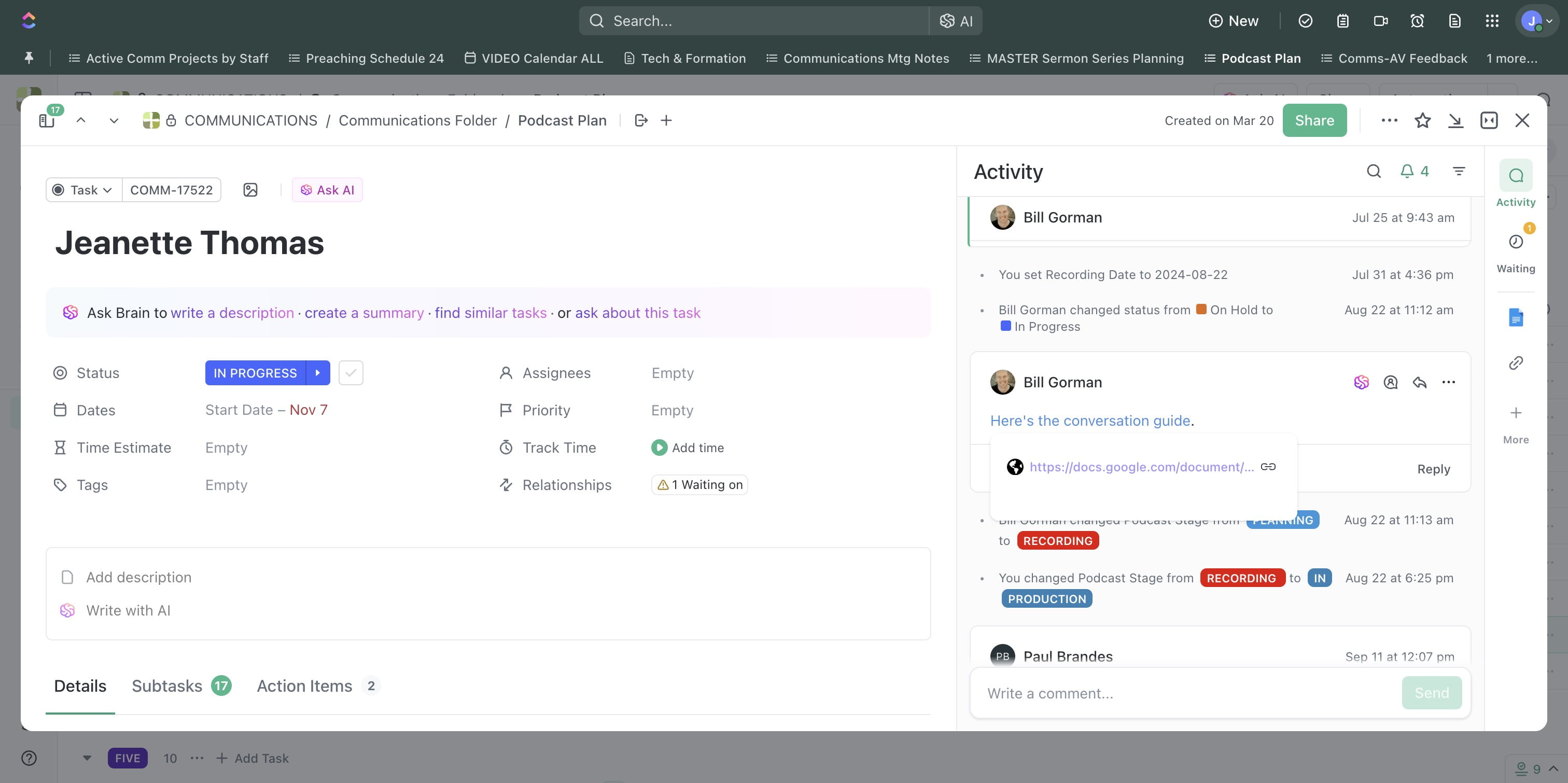
Task: Click the green Share button
Action: point(1314,120)
